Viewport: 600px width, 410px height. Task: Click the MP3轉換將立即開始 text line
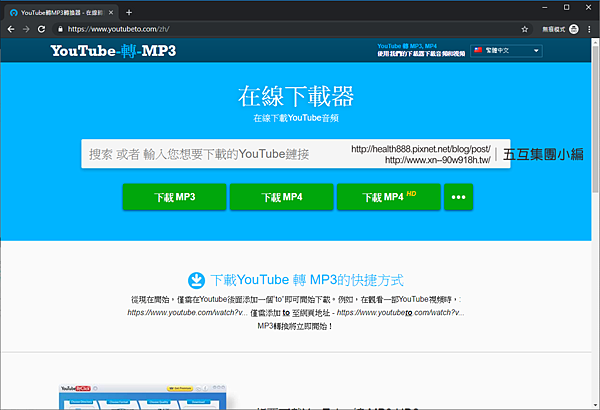click(x=295, y=326)
